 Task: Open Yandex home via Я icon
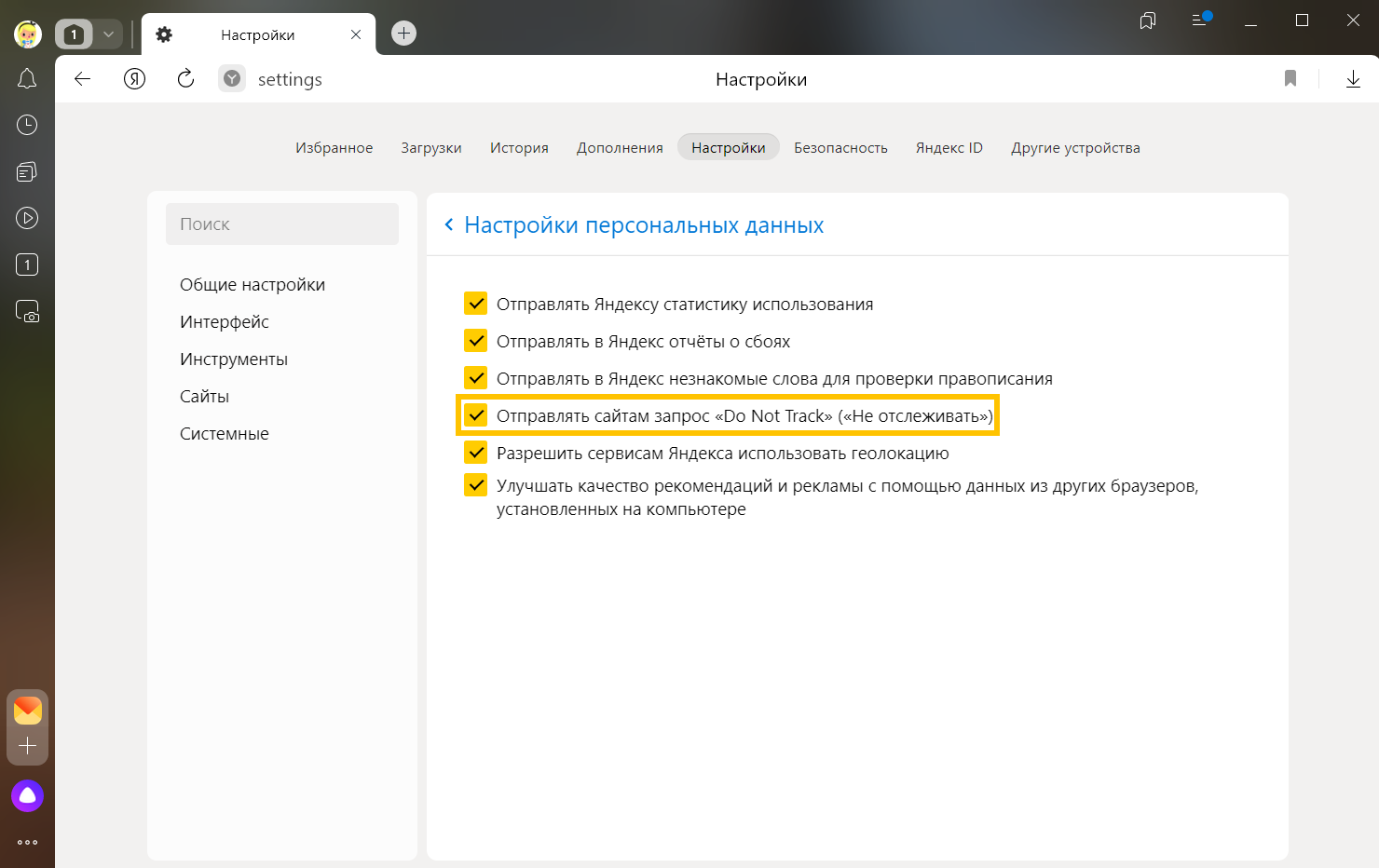point(135,79)
